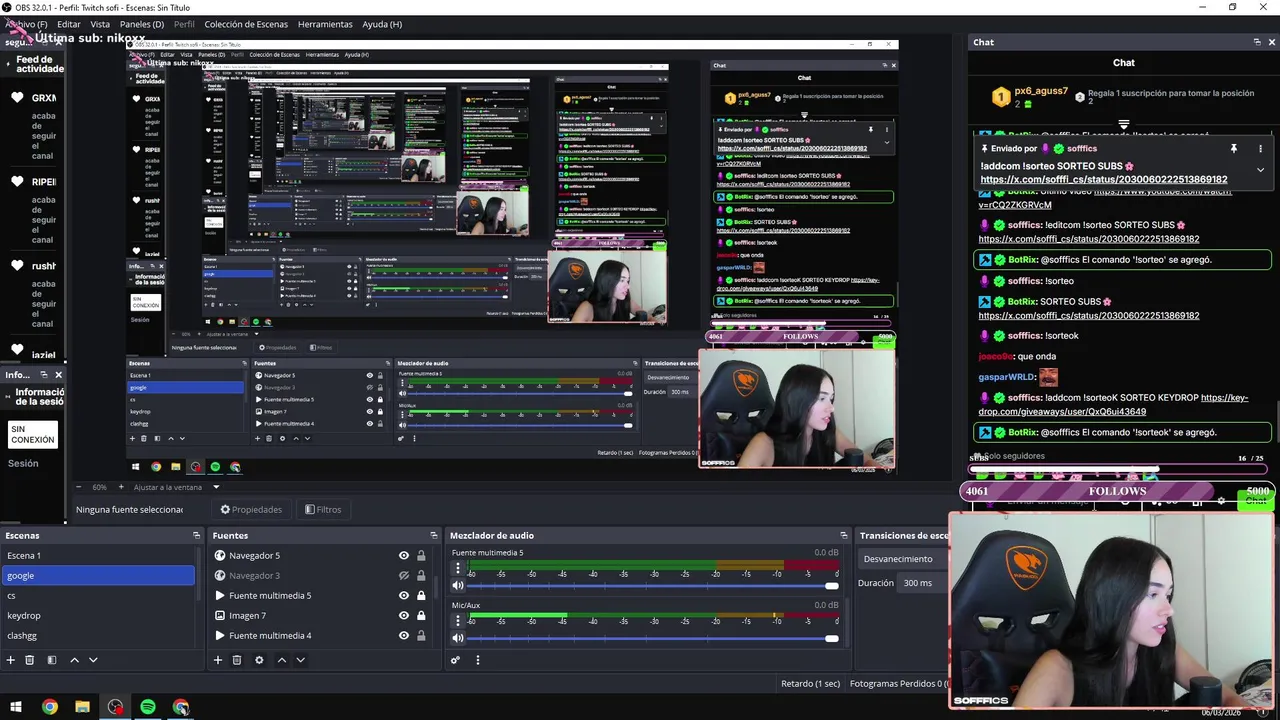Open Windows Start menu
Image resolution: width=1280 pixels, height=720 pixels.
pos(16,707)
